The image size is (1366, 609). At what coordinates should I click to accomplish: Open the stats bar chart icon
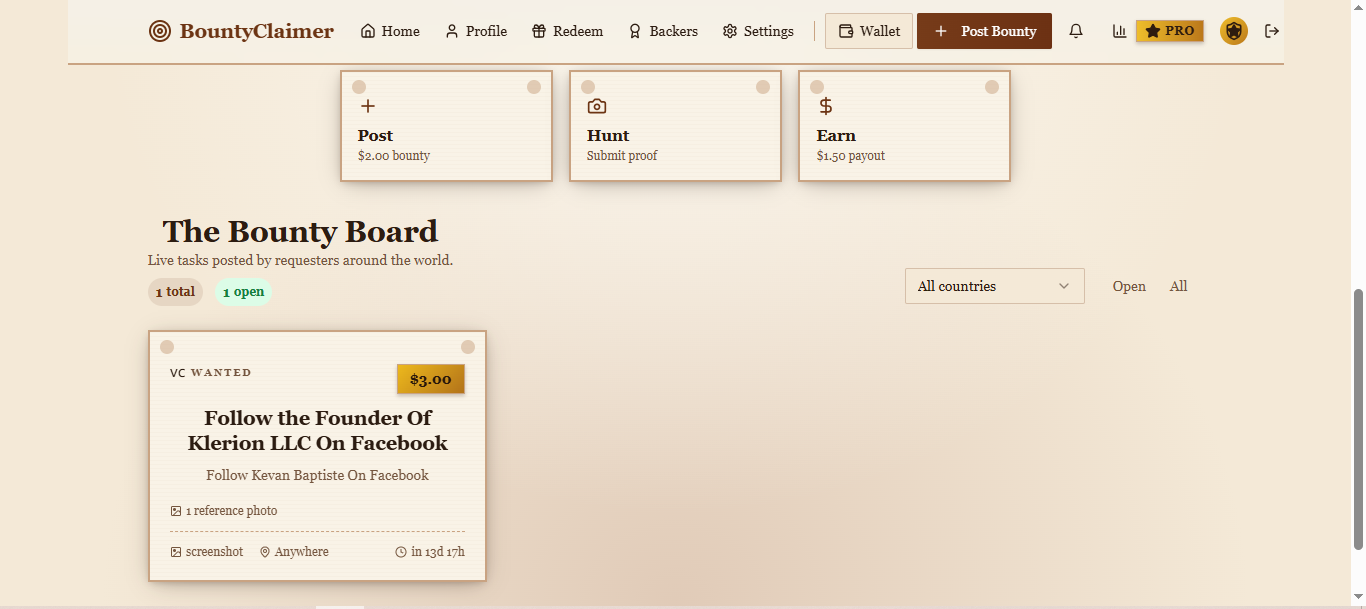tap(1119, 31)
